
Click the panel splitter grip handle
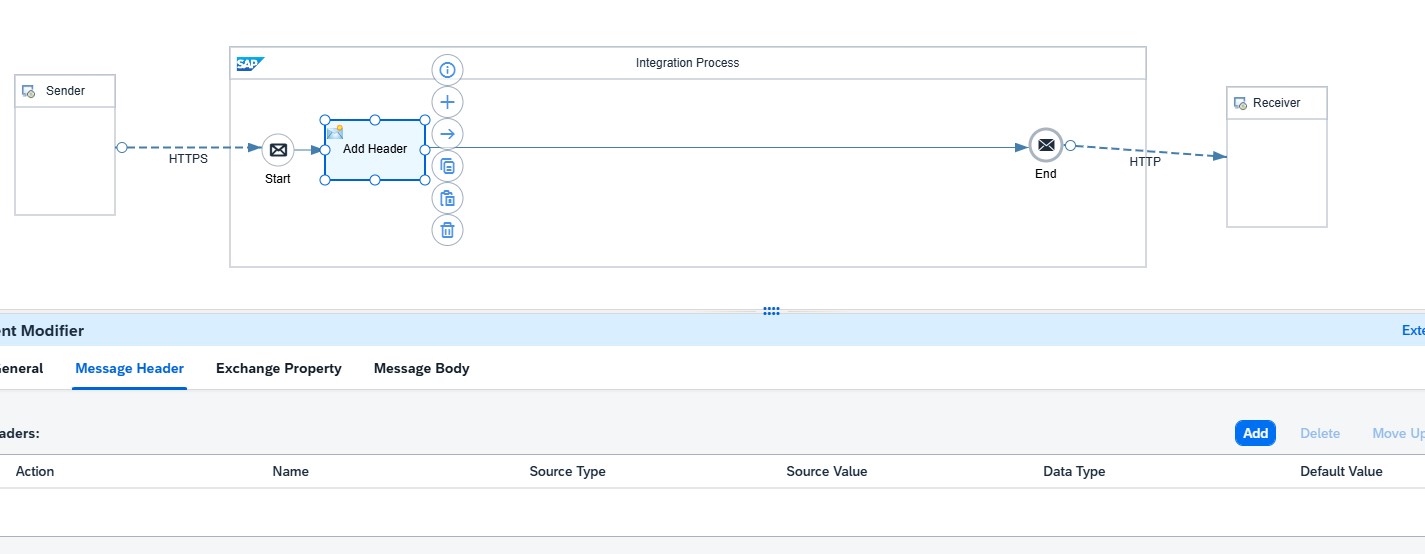[771, 311]
